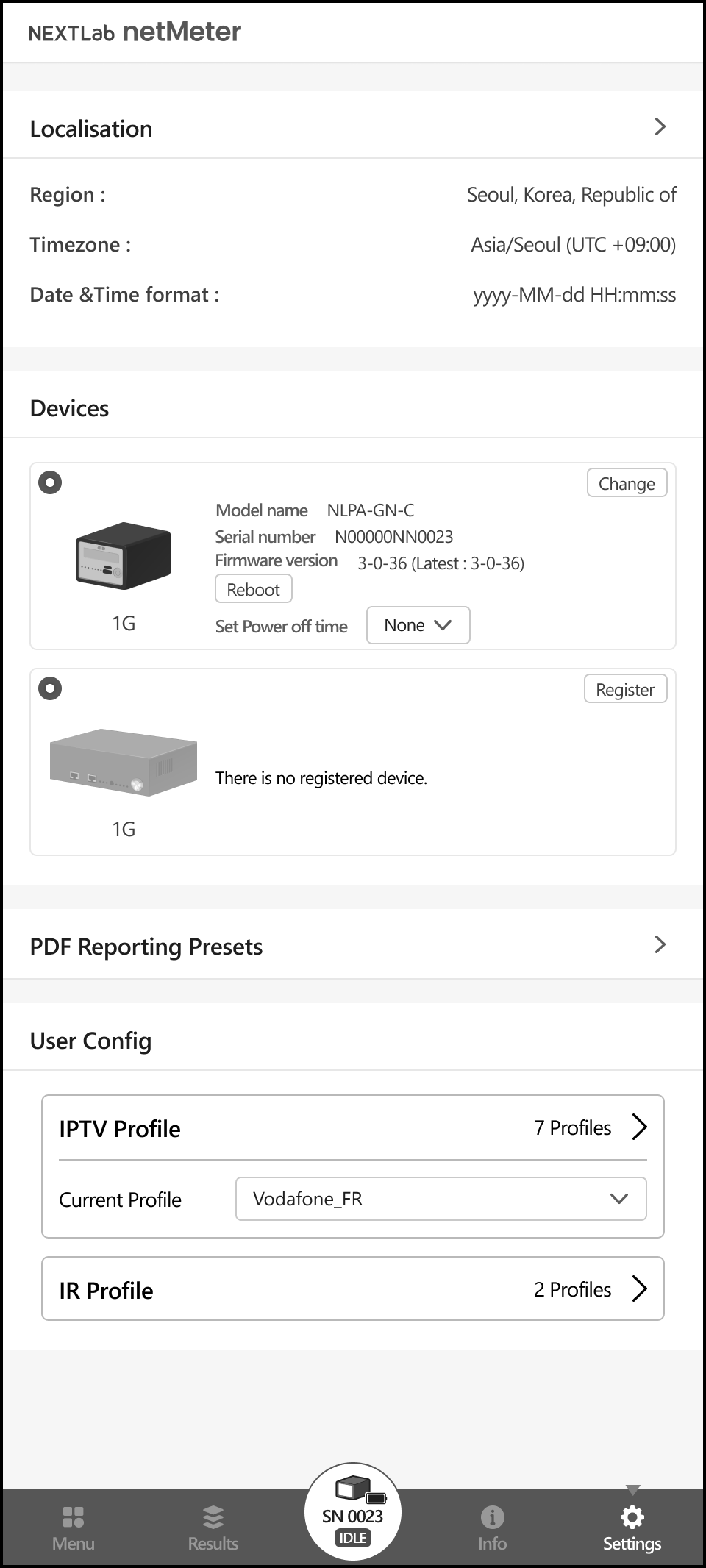
Task: Open the Current Profile Vodafone_FR dropdown
Action: pos(441,1199)
